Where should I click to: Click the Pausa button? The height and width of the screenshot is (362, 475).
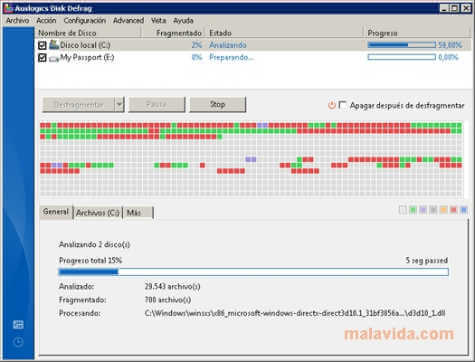(x=157, y=105)
